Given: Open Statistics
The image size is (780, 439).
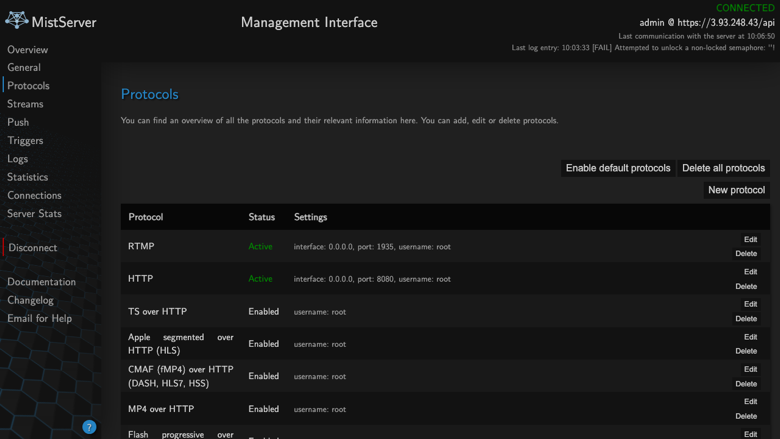Looking at the screenshot, I should pyautogui.click(x=27, y=177).
